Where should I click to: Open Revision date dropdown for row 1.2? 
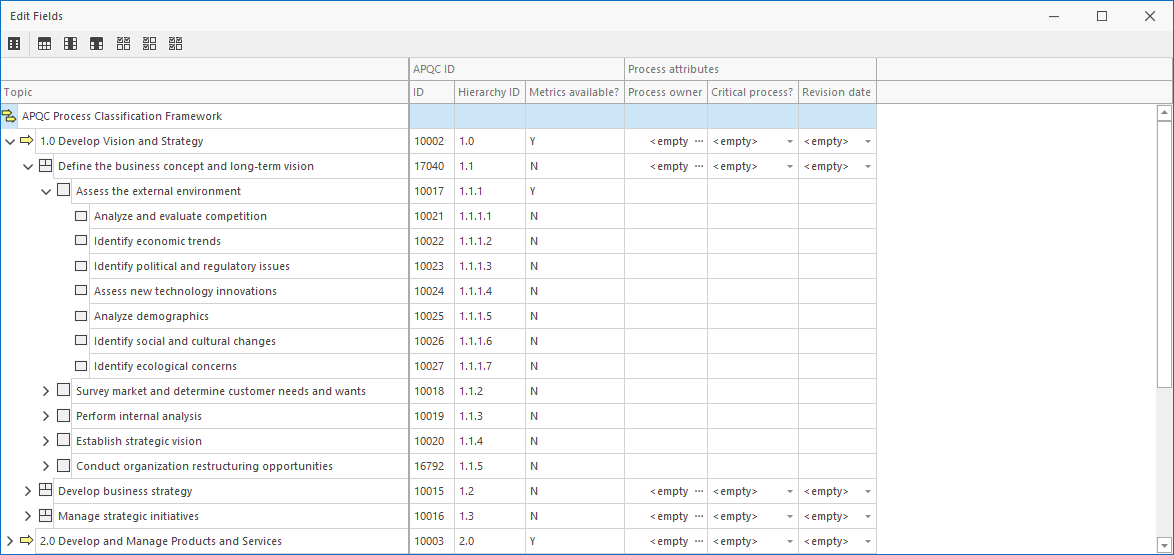click(867, 491)
